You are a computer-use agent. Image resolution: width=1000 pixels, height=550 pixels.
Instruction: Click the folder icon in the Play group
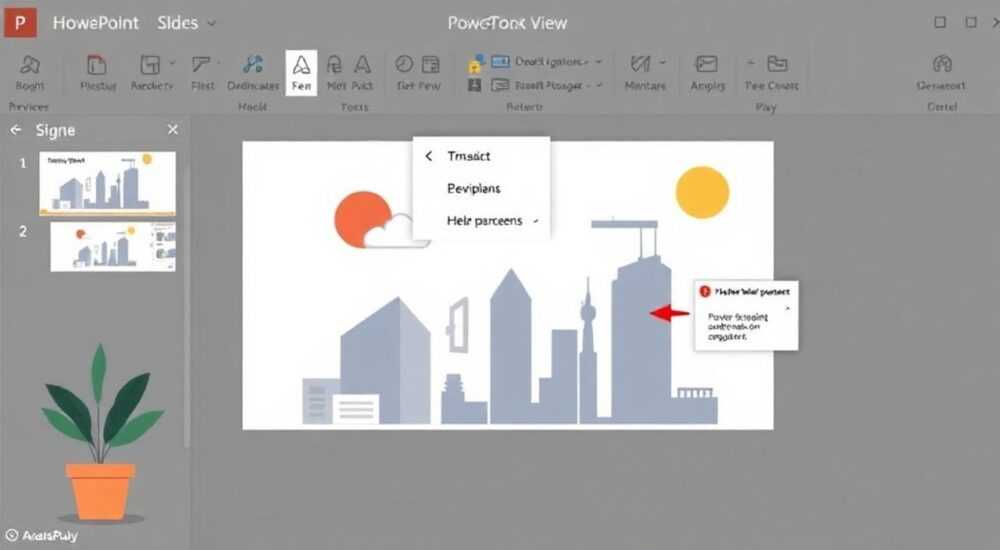(777, 64)
